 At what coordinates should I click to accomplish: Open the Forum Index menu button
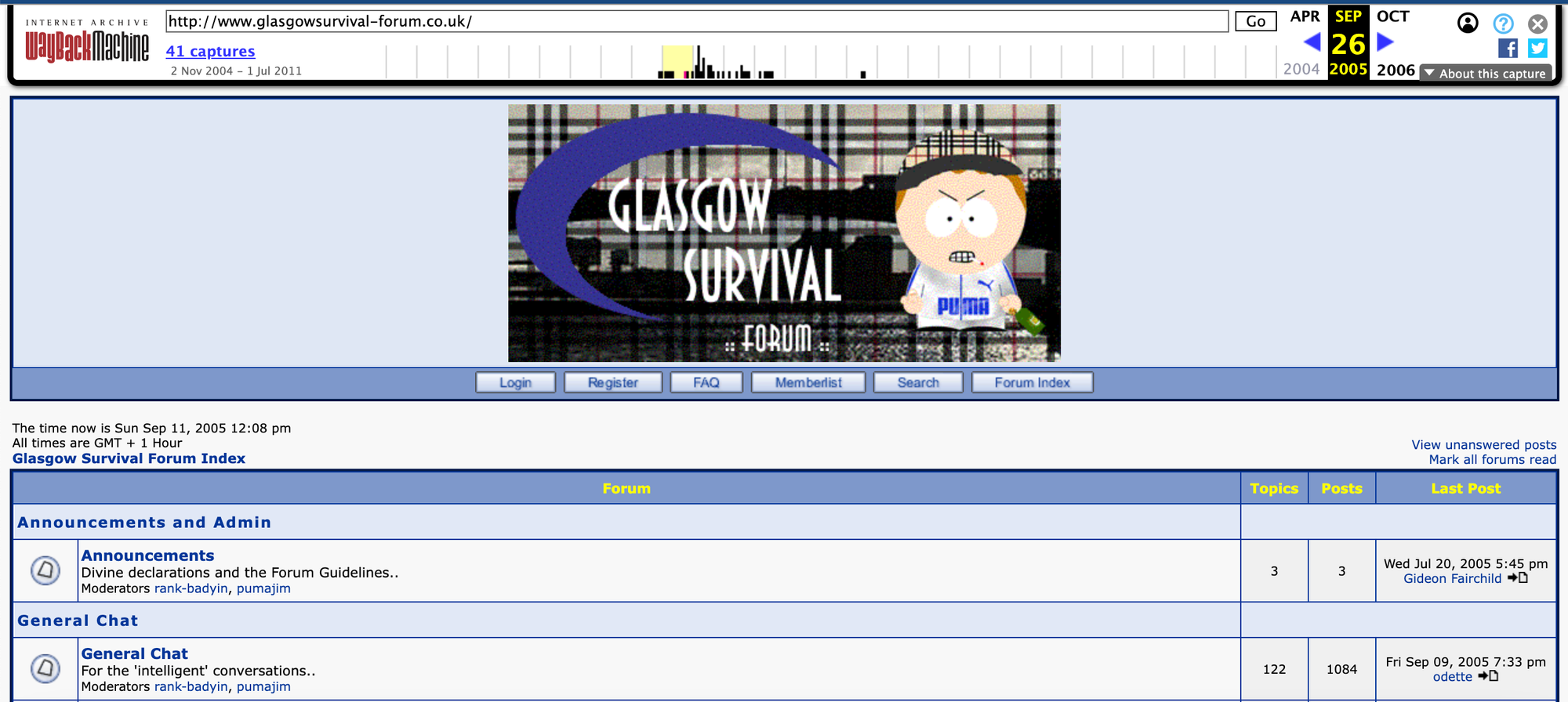pos(1033,382)
